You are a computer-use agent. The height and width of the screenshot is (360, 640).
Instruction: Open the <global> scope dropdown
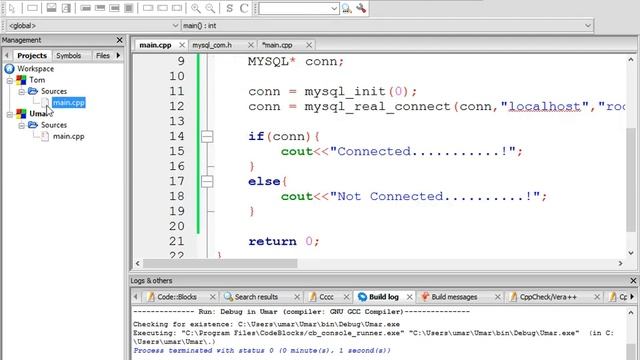pyautogui.click(x=175, y=26)
